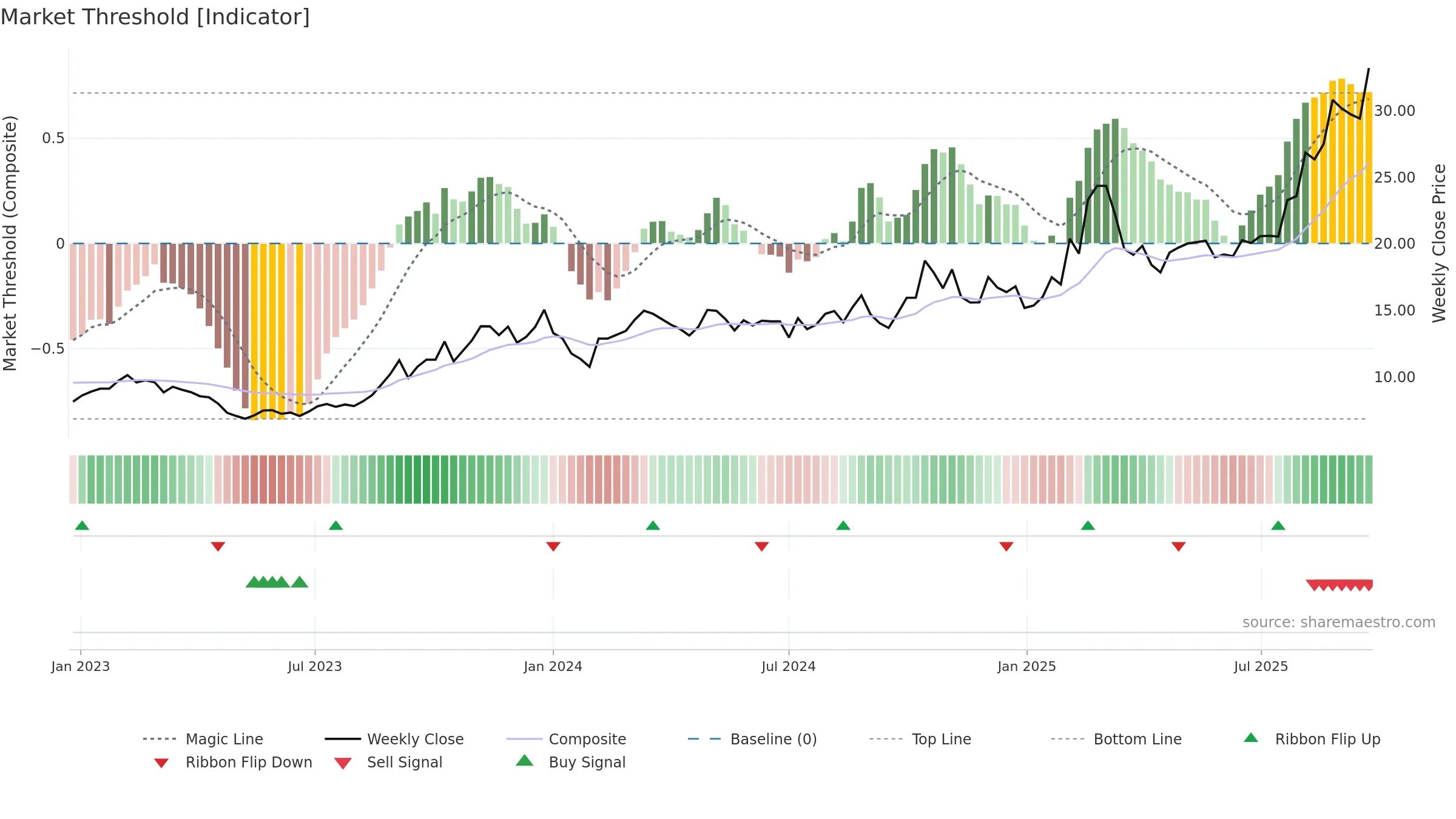Click the Jul 2025 x-axis label

(x=1261, y=666)
